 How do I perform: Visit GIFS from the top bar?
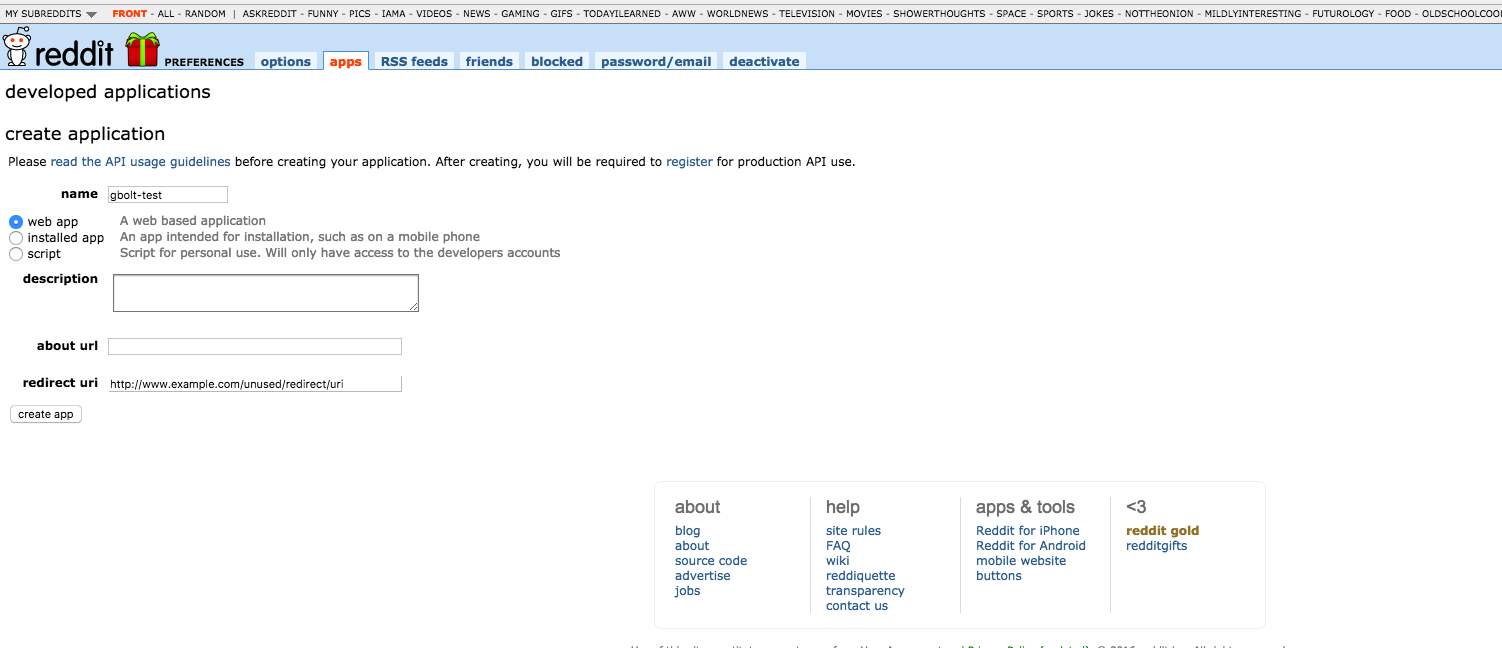point(562,14)
